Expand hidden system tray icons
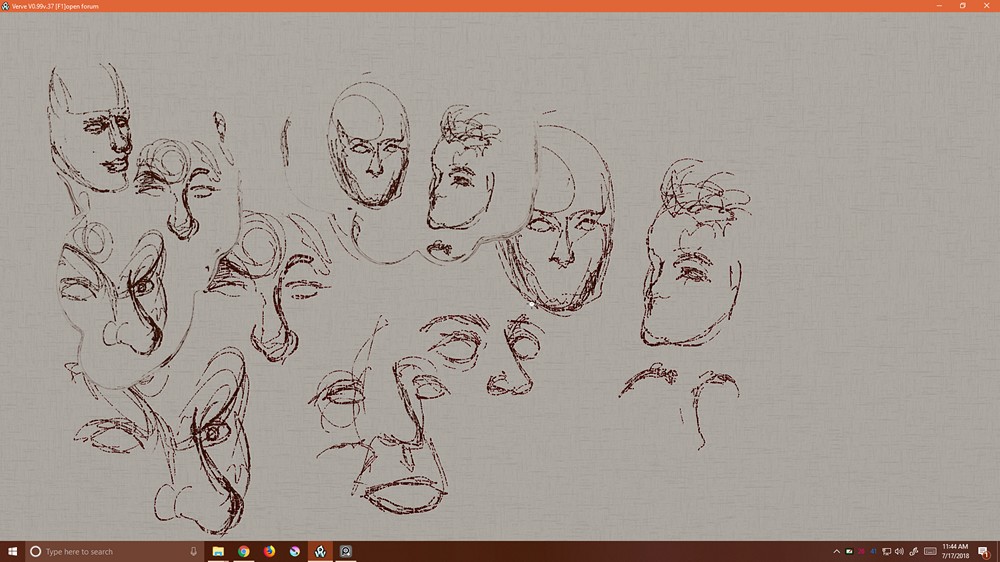 pyautogui.click(x=836, y=551)
